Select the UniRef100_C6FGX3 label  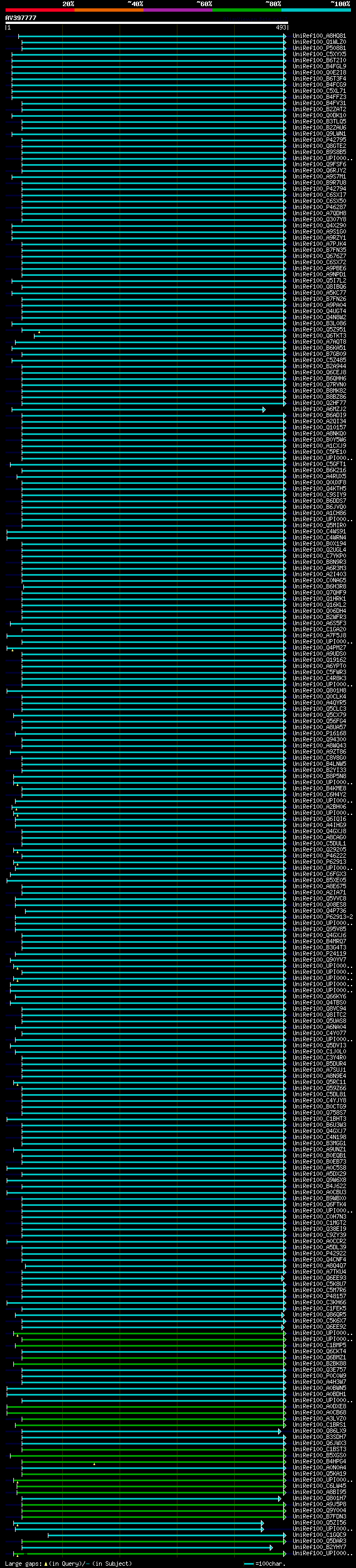click(319, 874)
